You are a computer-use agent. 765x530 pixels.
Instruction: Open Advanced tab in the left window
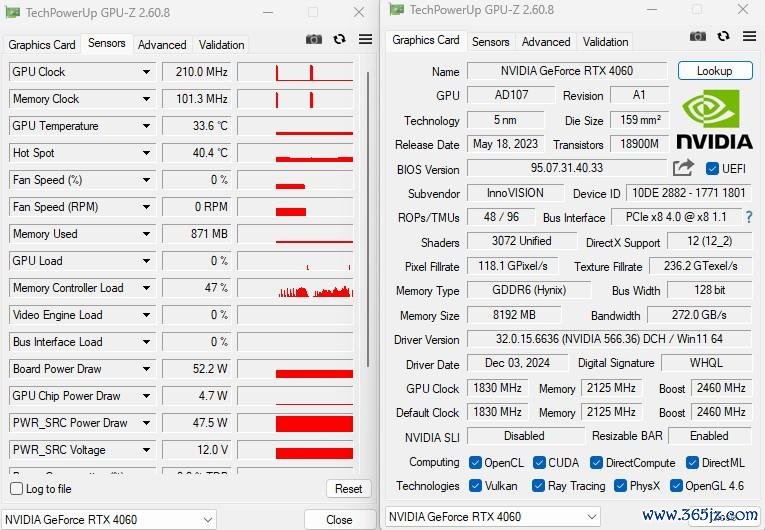[162, 45]
